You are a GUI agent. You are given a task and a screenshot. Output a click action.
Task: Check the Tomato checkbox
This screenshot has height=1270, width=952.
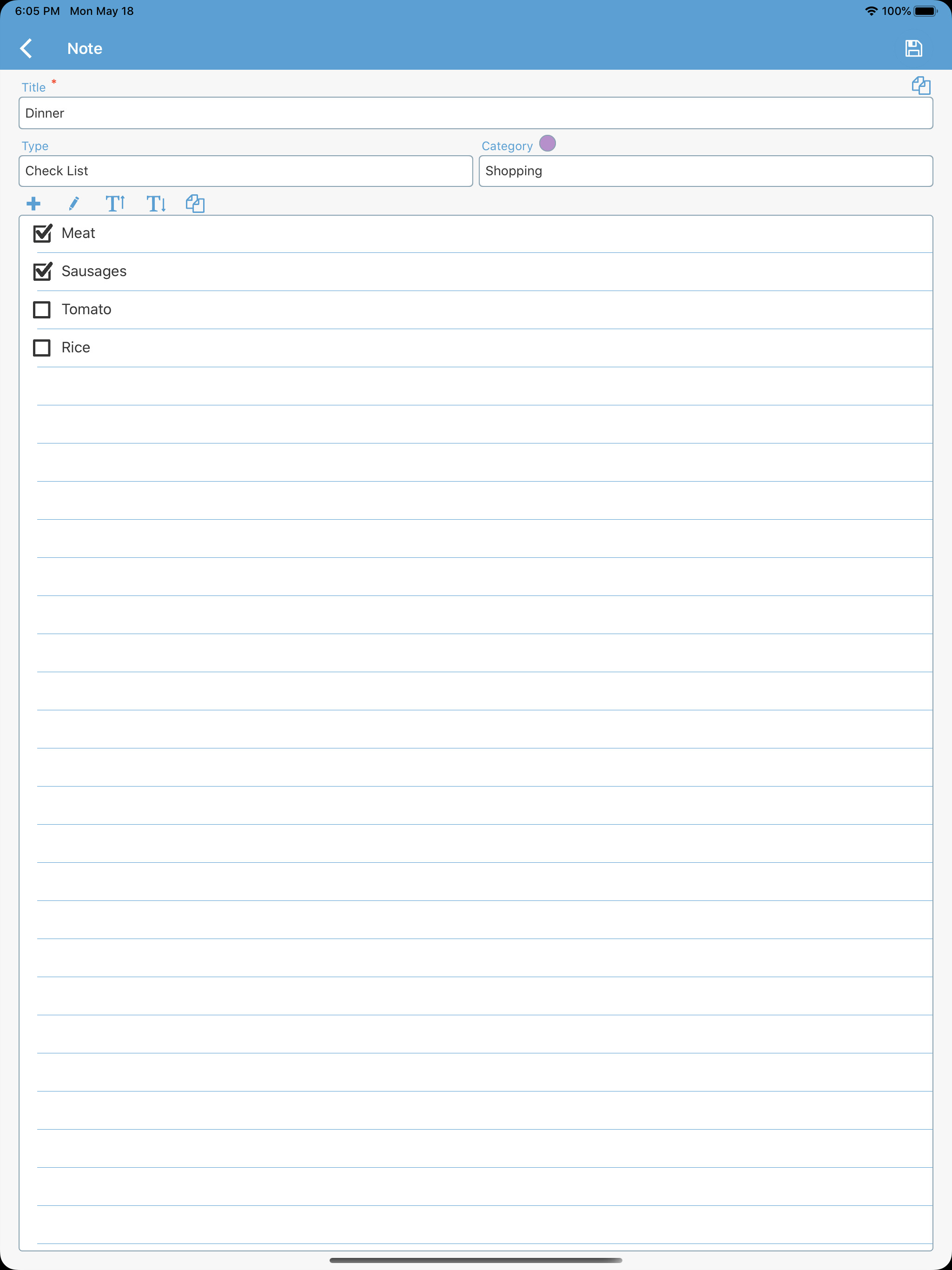42,310
